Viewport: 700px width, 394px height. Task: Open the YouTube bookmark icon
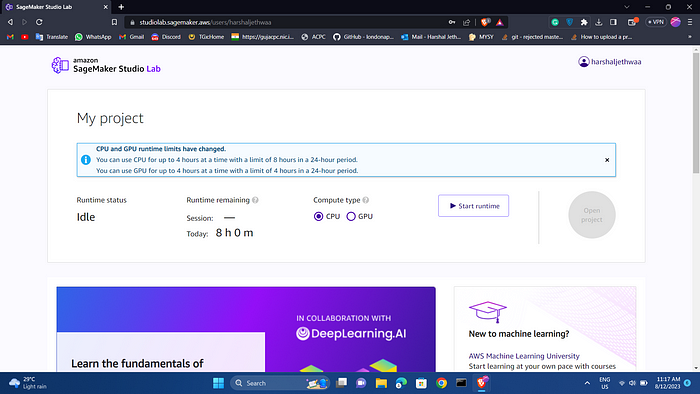point(25,37)
